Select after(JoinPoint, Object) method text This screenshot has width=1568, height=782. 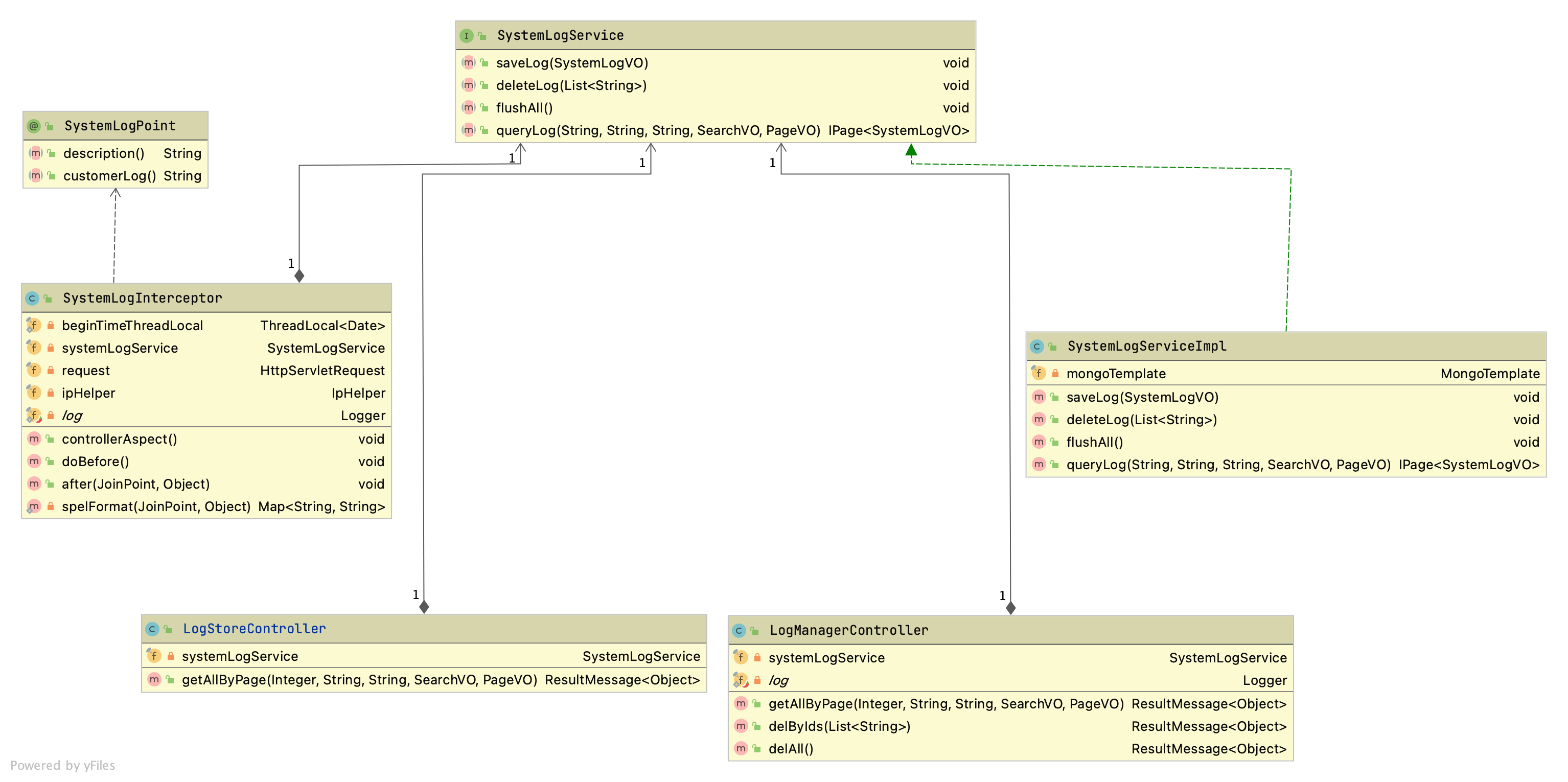click(x=136, y=484)
